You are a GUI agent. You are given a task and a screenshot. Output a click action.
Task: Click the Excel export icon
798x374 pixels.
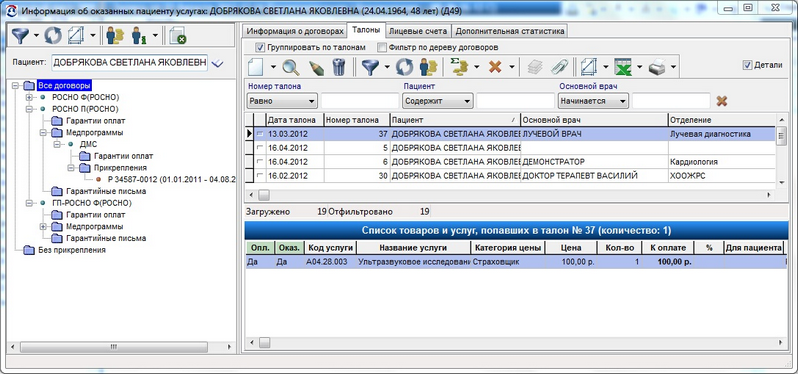[622, 67]
